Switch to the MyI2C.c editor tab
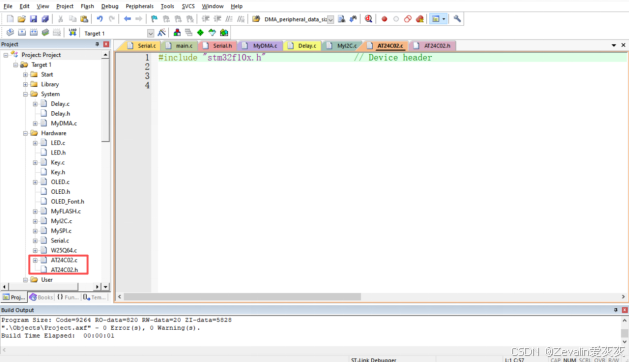 (343, 46)
